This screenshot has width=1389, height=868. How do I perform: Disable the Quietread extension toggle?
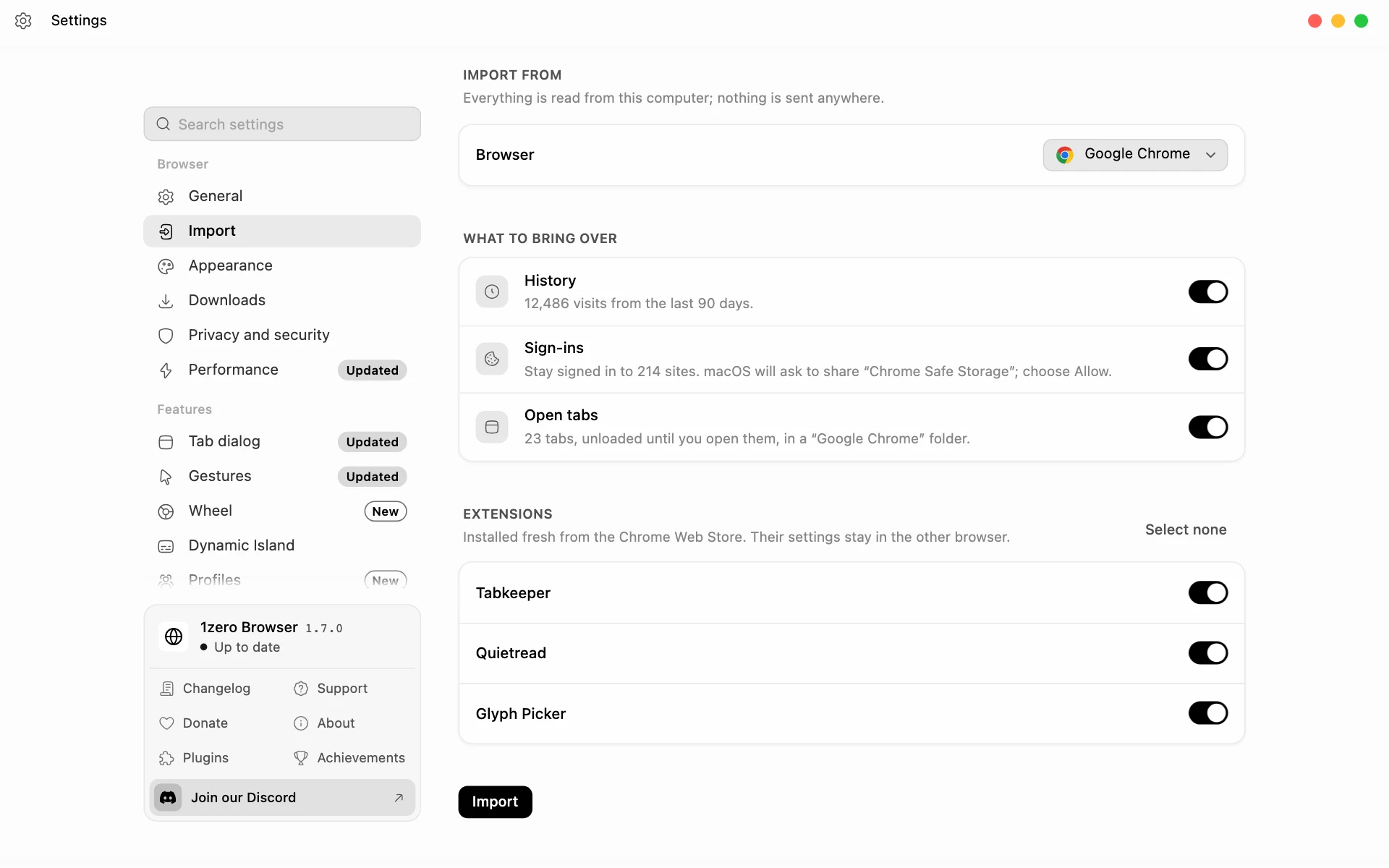click(x=1208, y=652)
